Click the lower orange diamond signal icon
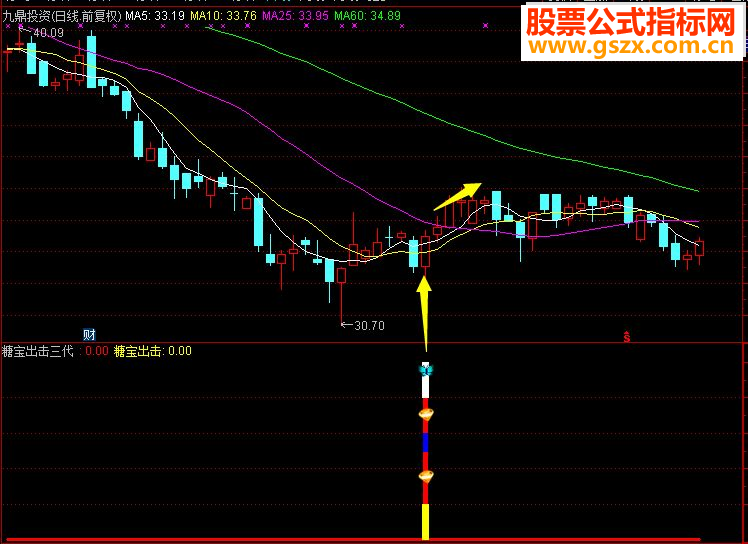The image size is (748, 544). pyautogui.click(x=426, y=476)
